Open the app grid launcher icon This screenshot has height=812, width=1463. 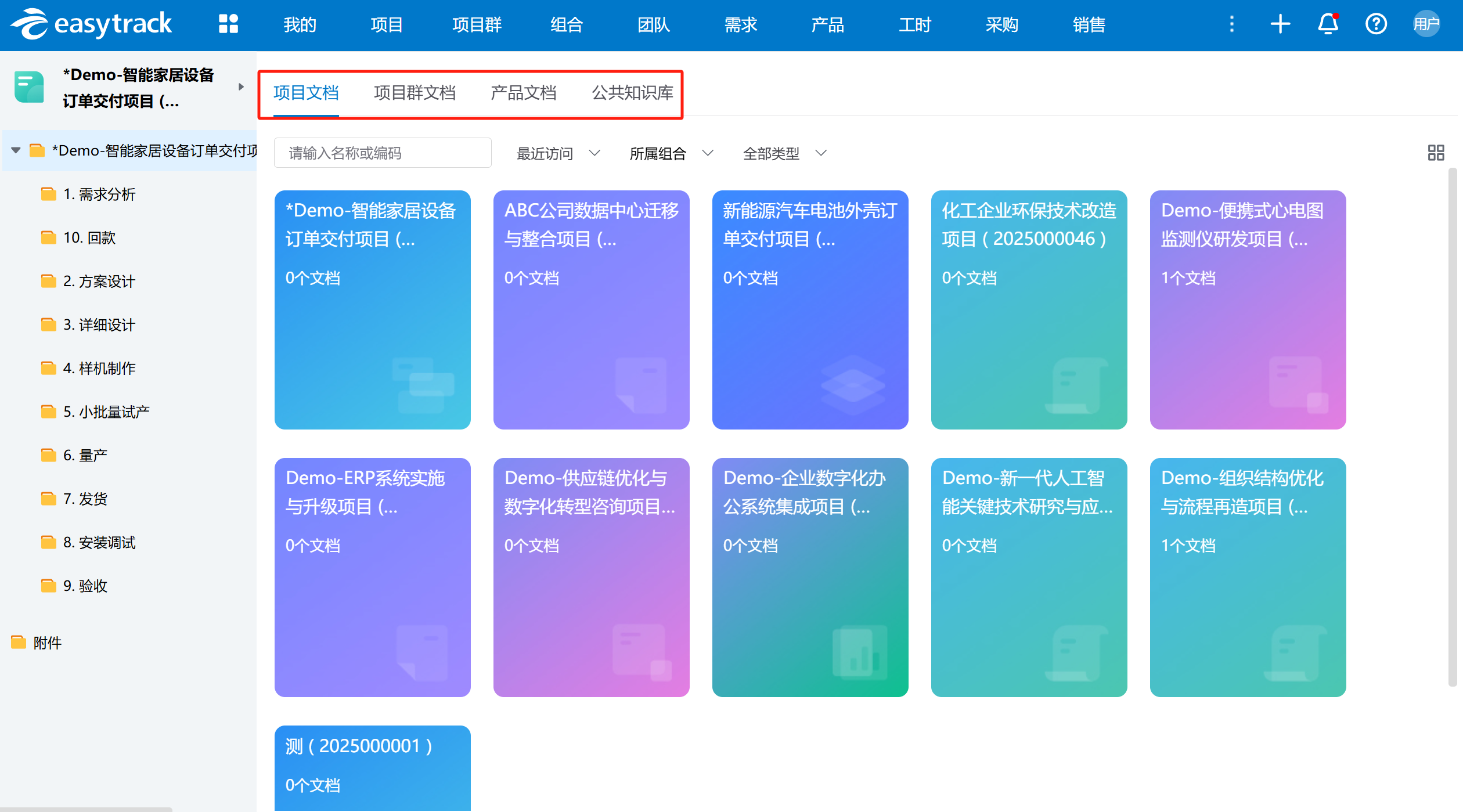228,24
